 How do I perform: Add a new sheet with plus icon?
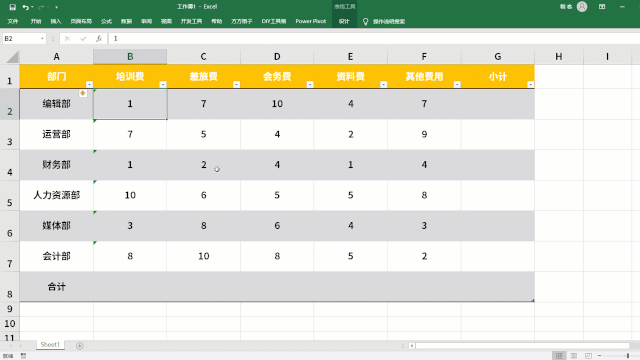80,346
